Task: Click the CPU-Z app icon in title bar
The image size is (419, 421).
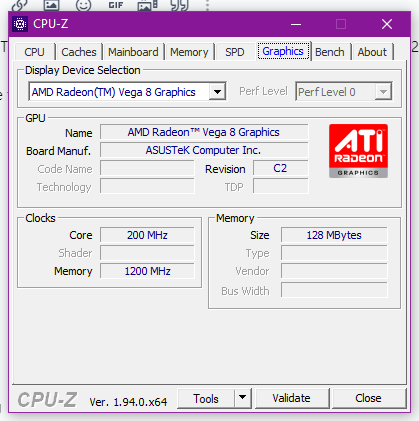Action: click(x=20, y=24)
